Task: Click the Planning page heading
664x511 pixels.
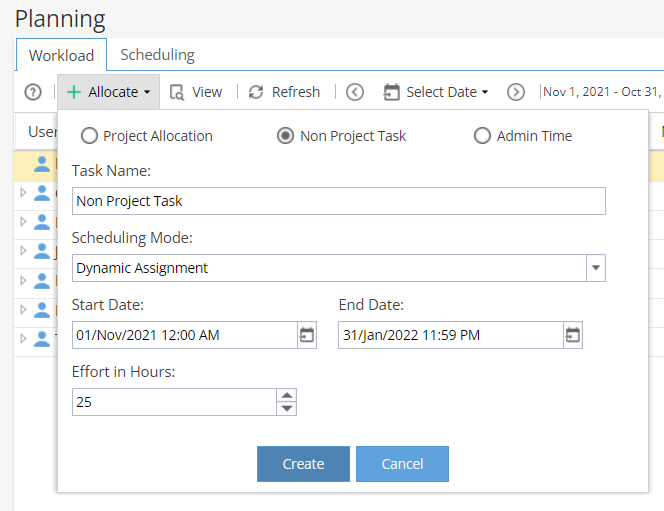Action: point(60,19)
